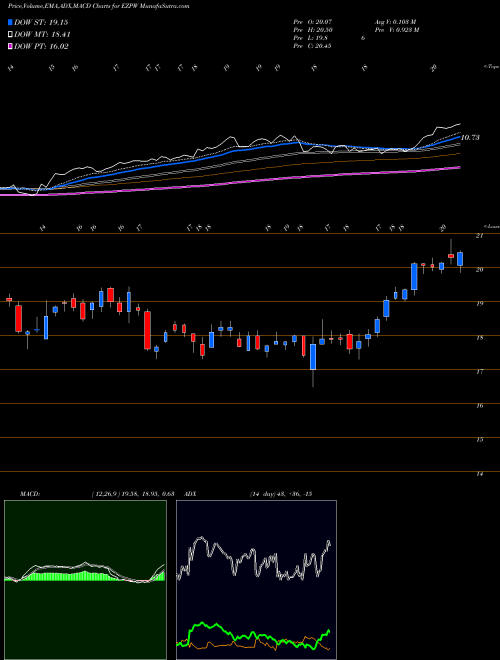Click the 'Pre V: 0.923 M' value
500x660 pixels.
pyautogui.click(x=398, y=29)
